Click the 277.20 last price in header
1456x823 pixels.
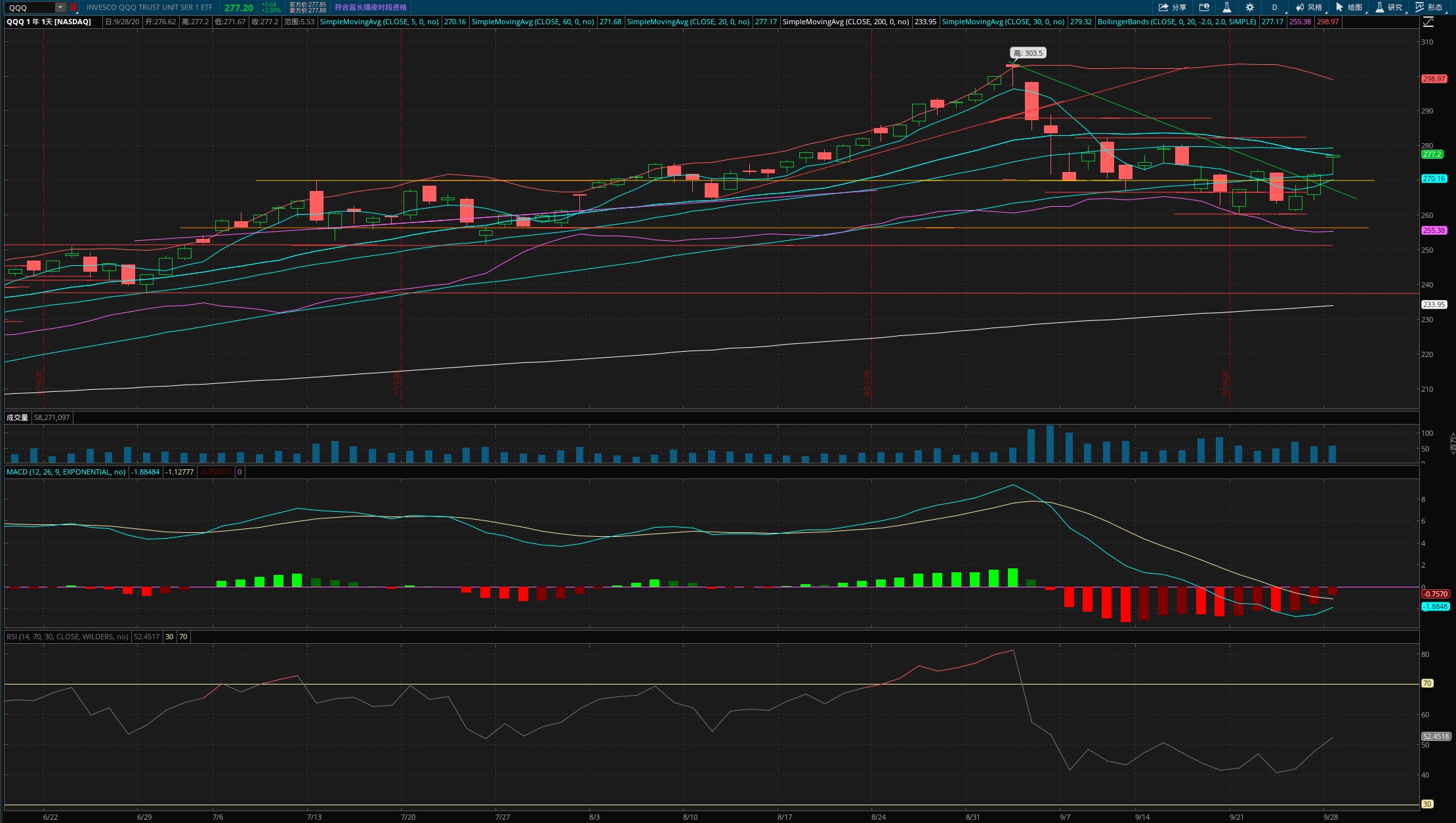click(x=238, y=8)
